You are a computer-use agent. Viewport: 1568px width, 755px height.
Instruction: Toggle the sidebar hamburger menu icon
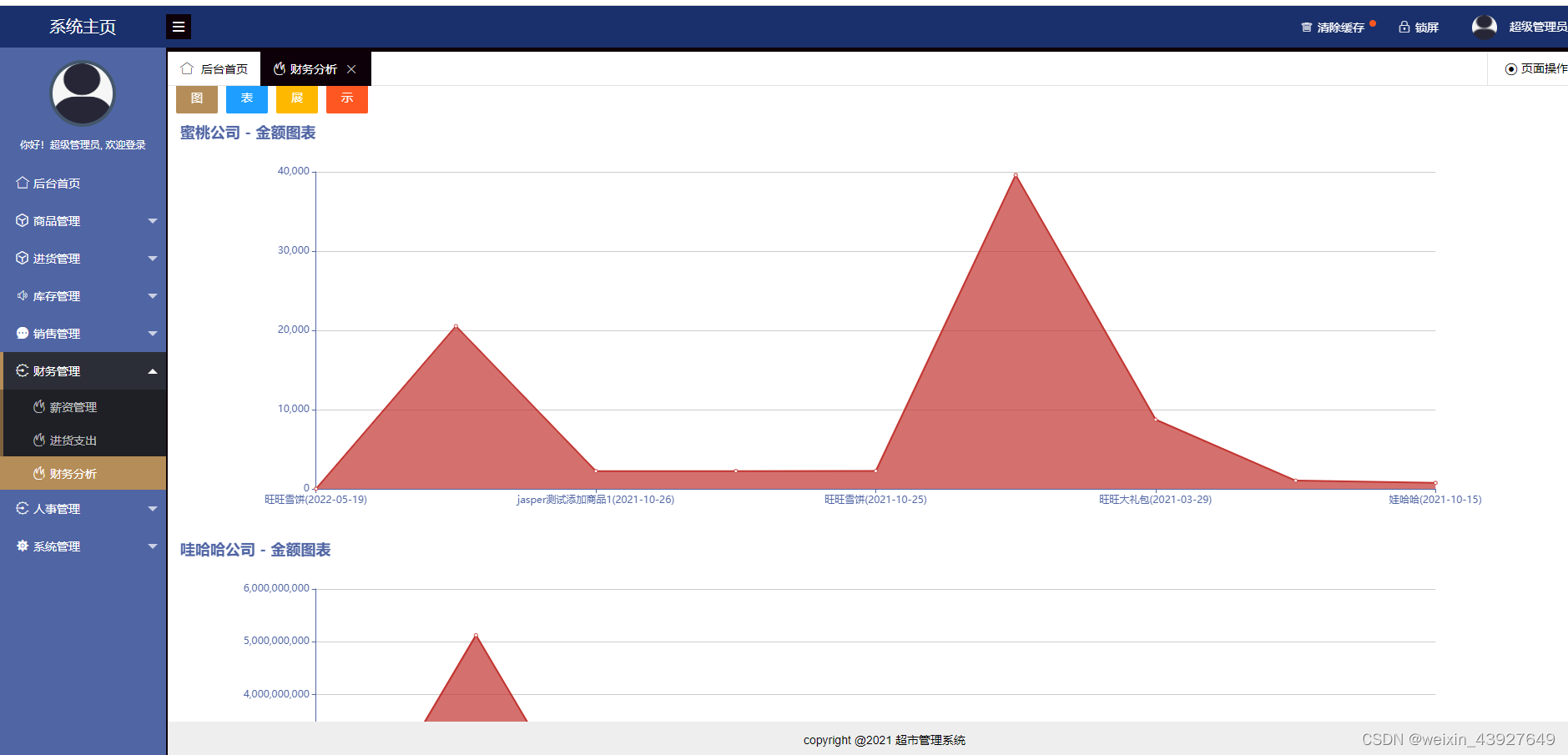(x=179, y=27)
